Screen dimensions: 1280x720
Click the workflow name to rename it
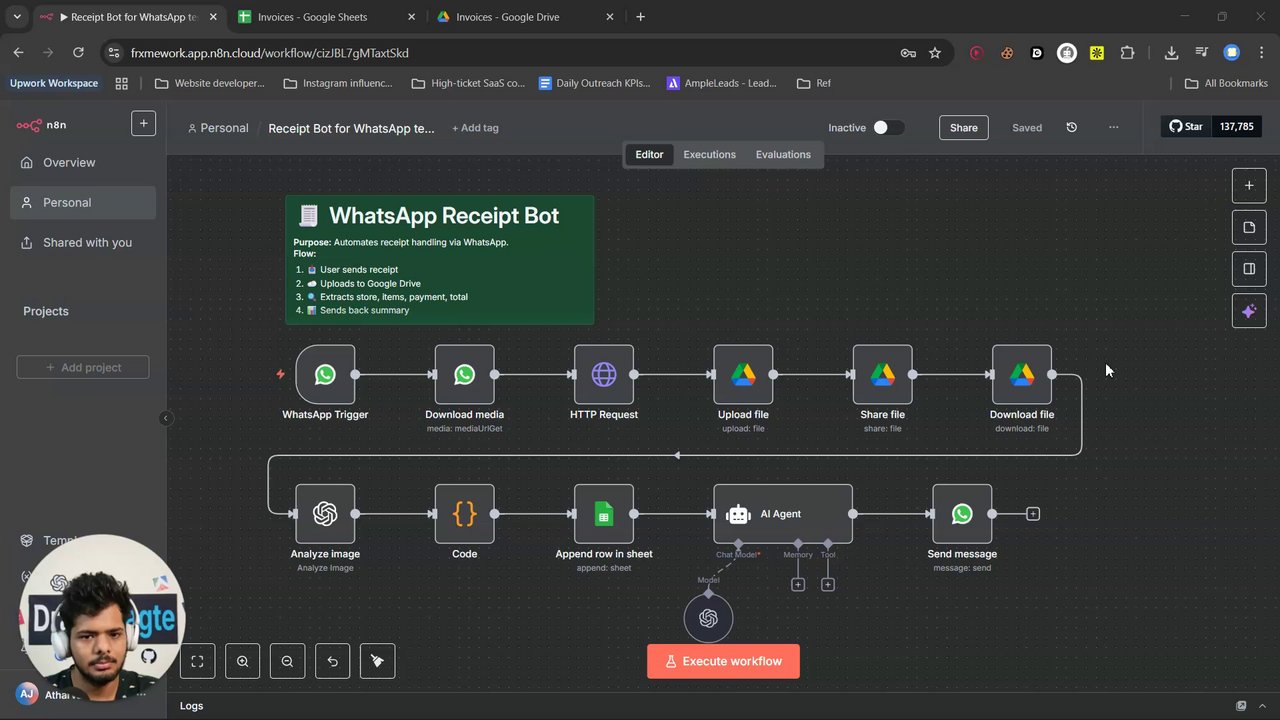coord(351,128)
